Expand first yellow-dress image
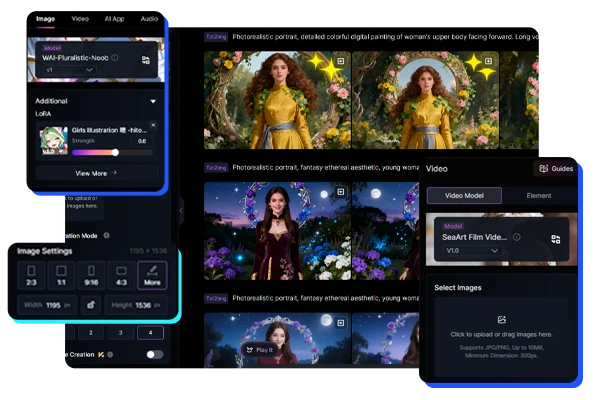The width and height of the screenshot is (600, 400). click(340, 61)
